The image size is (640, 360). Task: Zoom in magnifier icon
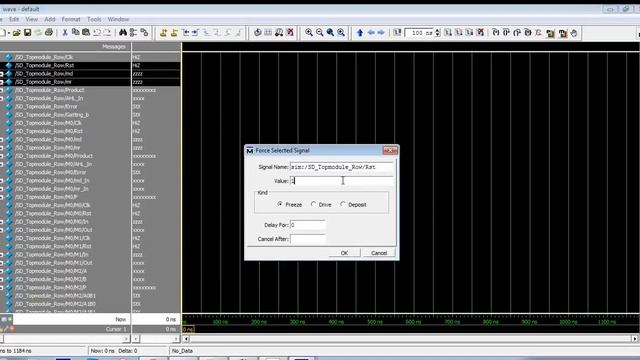309,33
